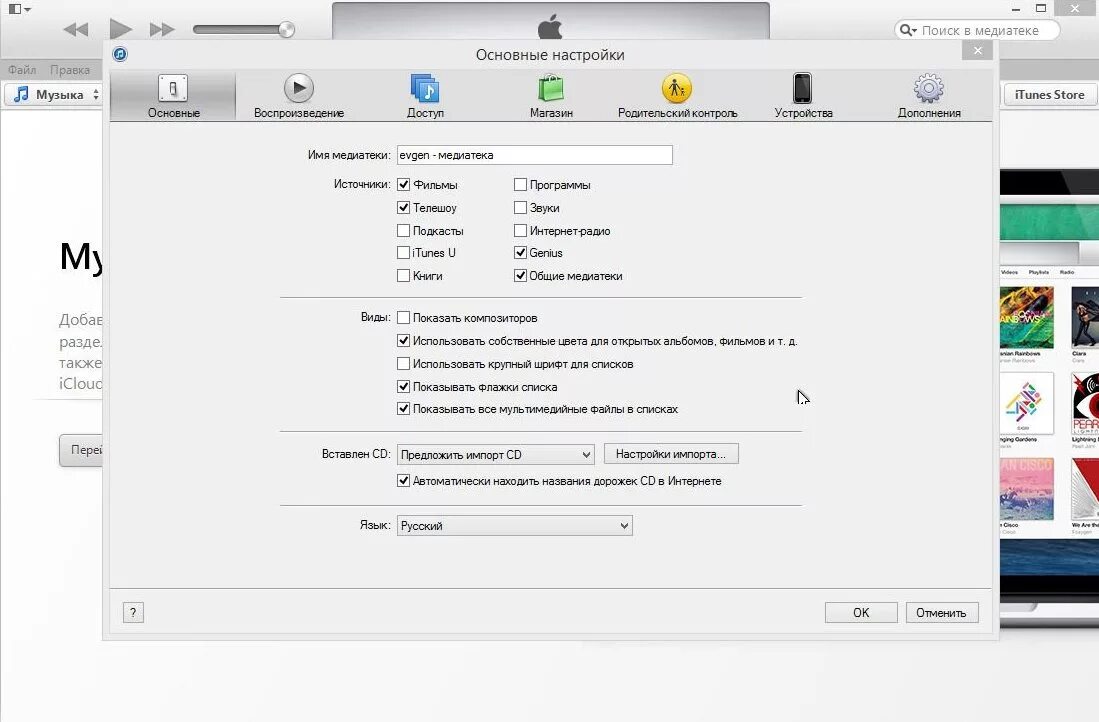
Task: Click the iTunes logo icon in dialog title
Action: pos(121,54)
